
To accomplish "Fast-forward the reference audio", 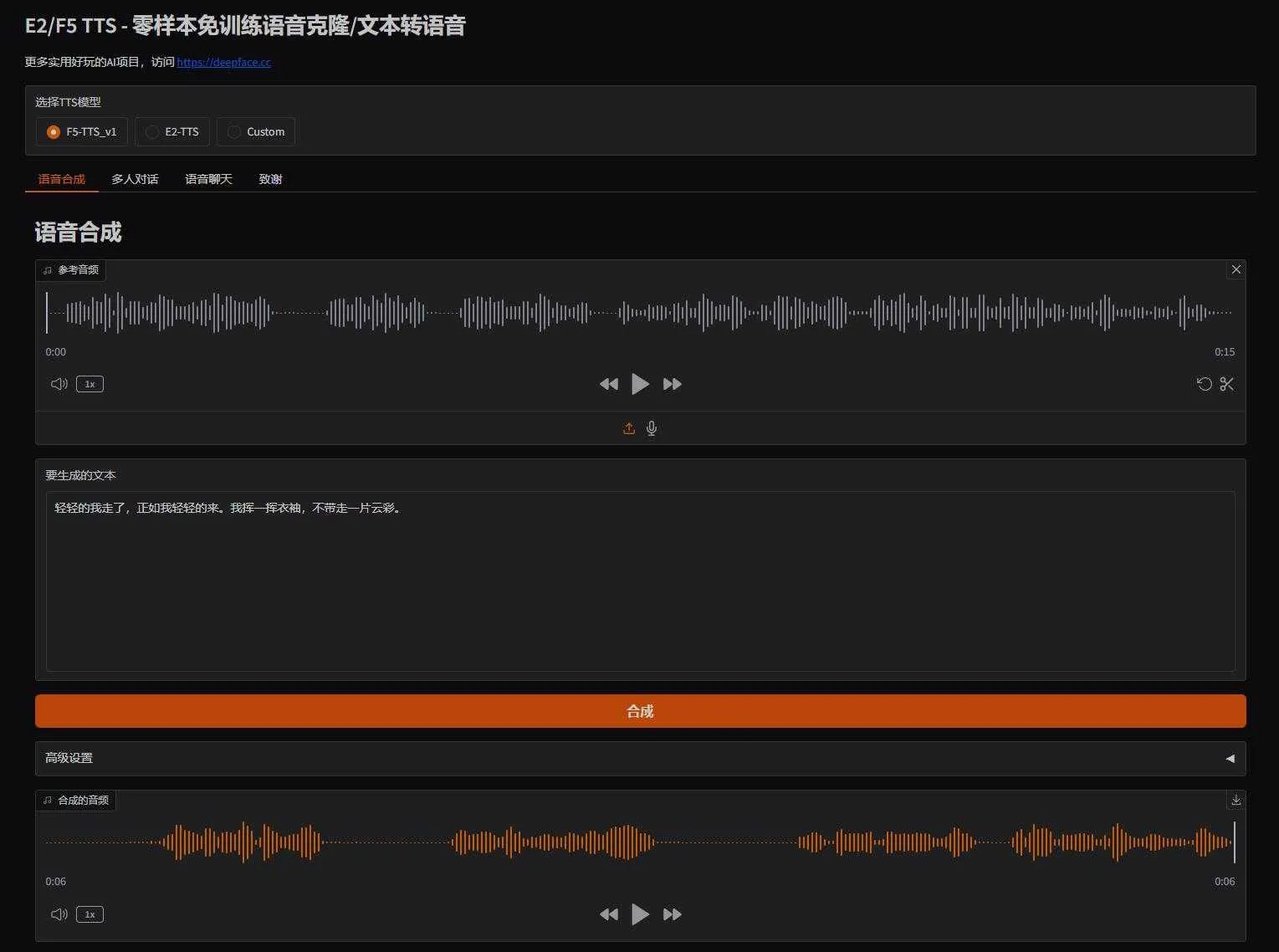I will 672,384.
